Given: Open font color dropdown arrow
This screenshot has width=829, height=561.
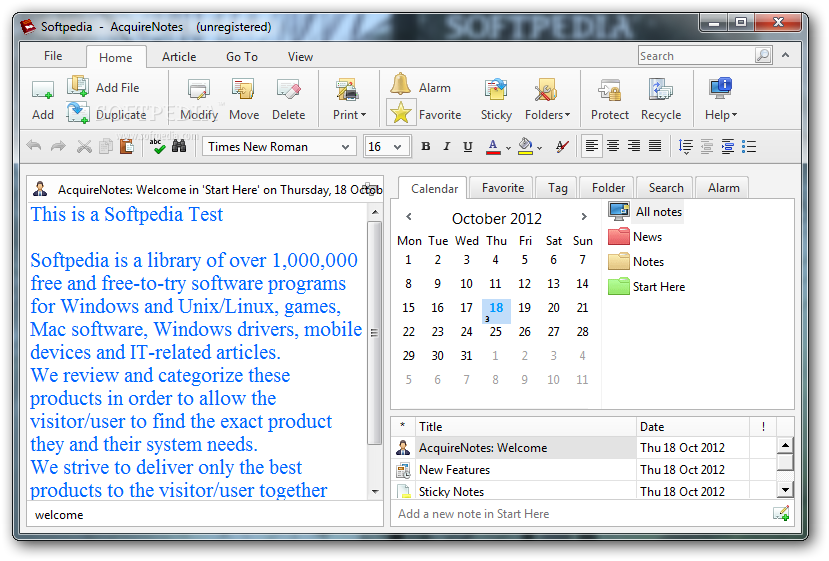Looking at the screenshot, I should pos(508,148).
